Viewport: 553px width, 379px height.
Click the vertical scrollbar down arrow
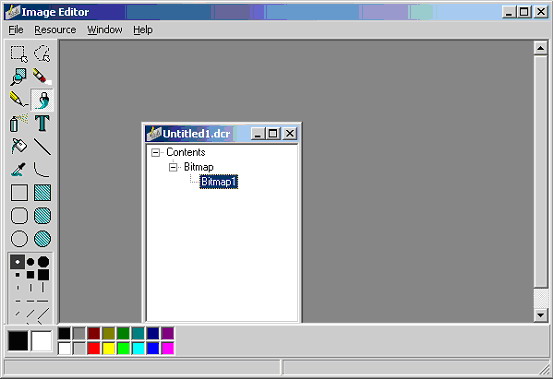tap(541, 315)
